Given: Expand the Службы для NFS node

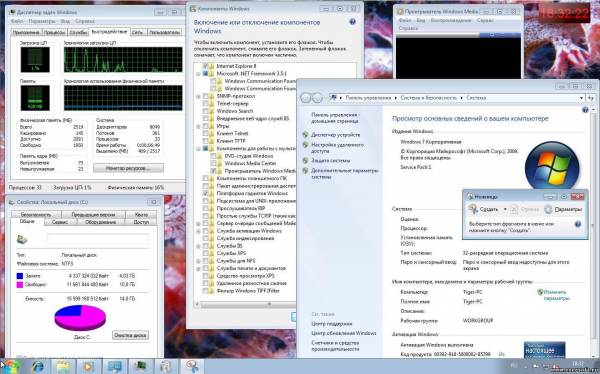Looking at the screenshot, I should (199, 261).
